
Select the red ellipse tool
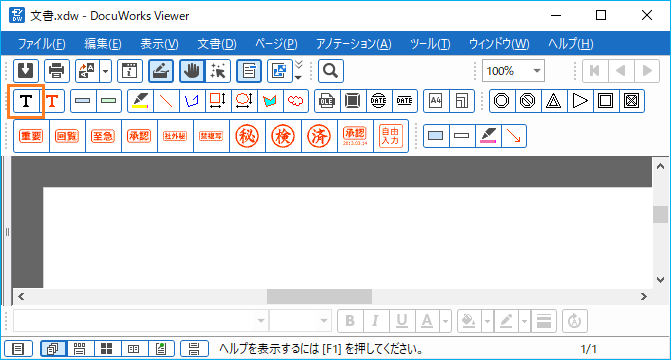244,101
